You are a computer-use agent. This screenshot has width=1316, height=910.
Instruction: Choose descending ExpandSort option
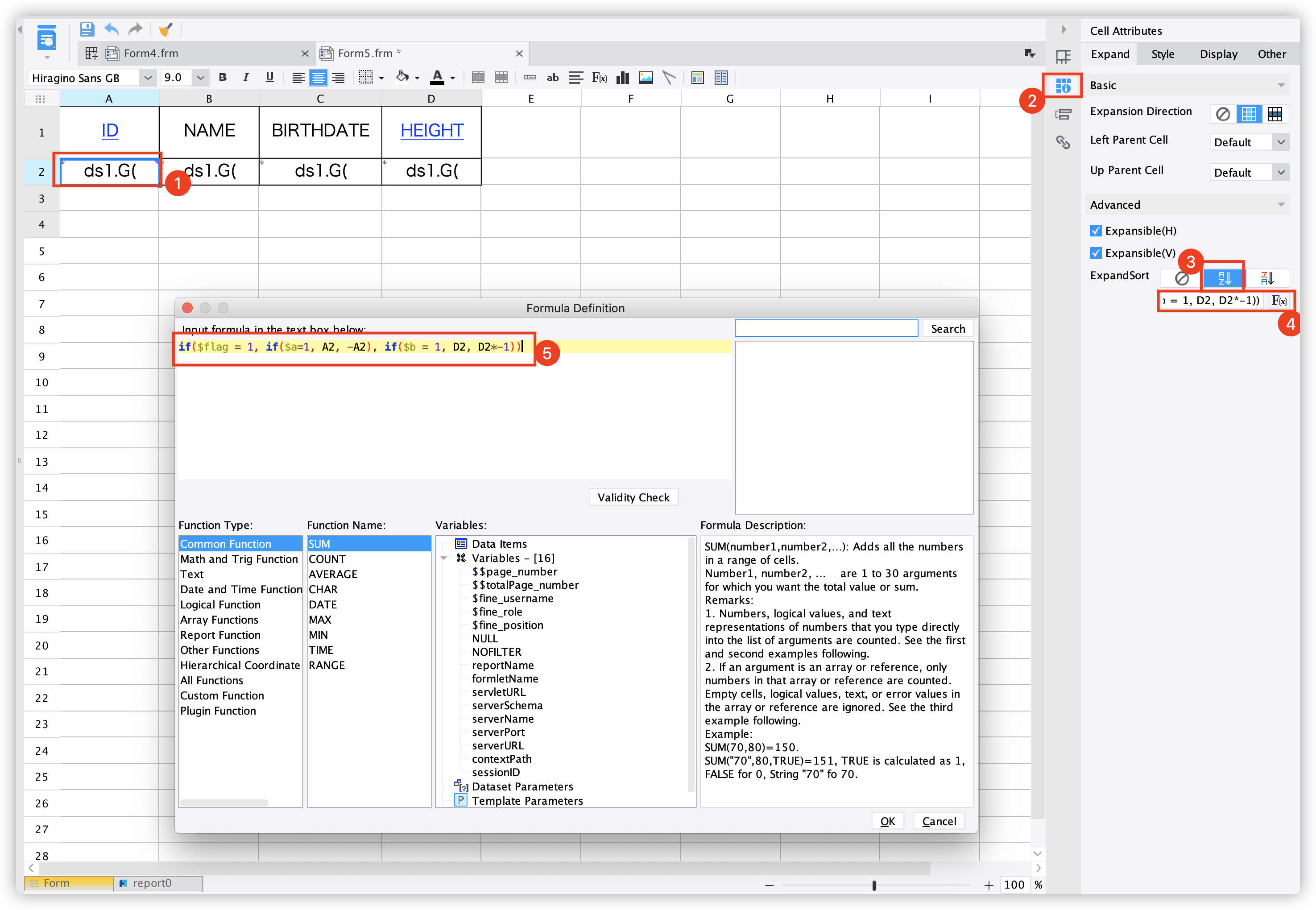(1267, 277)
